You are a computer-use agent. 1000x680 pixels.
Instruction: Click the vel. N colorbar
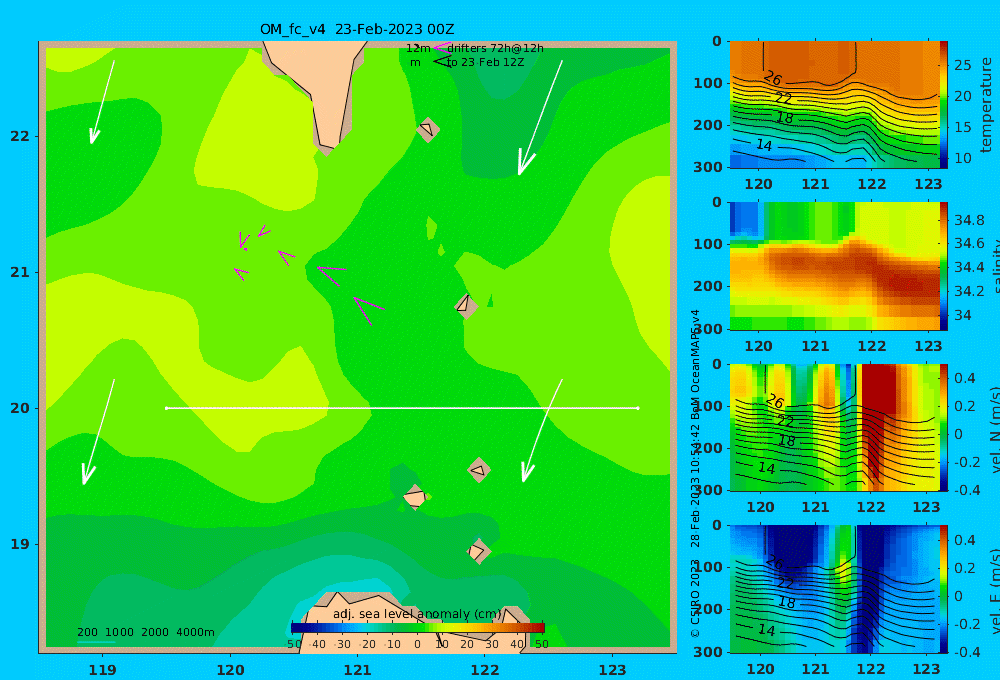click(x=944, y=427)
